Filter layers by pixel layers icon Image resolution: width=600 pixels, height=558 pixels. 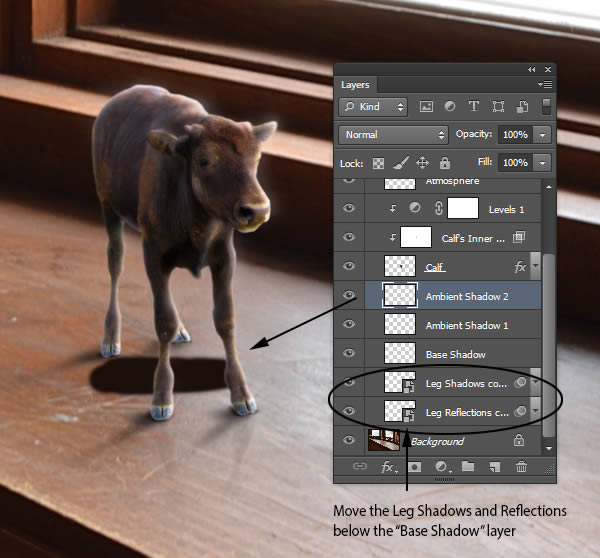coord(426,106)
